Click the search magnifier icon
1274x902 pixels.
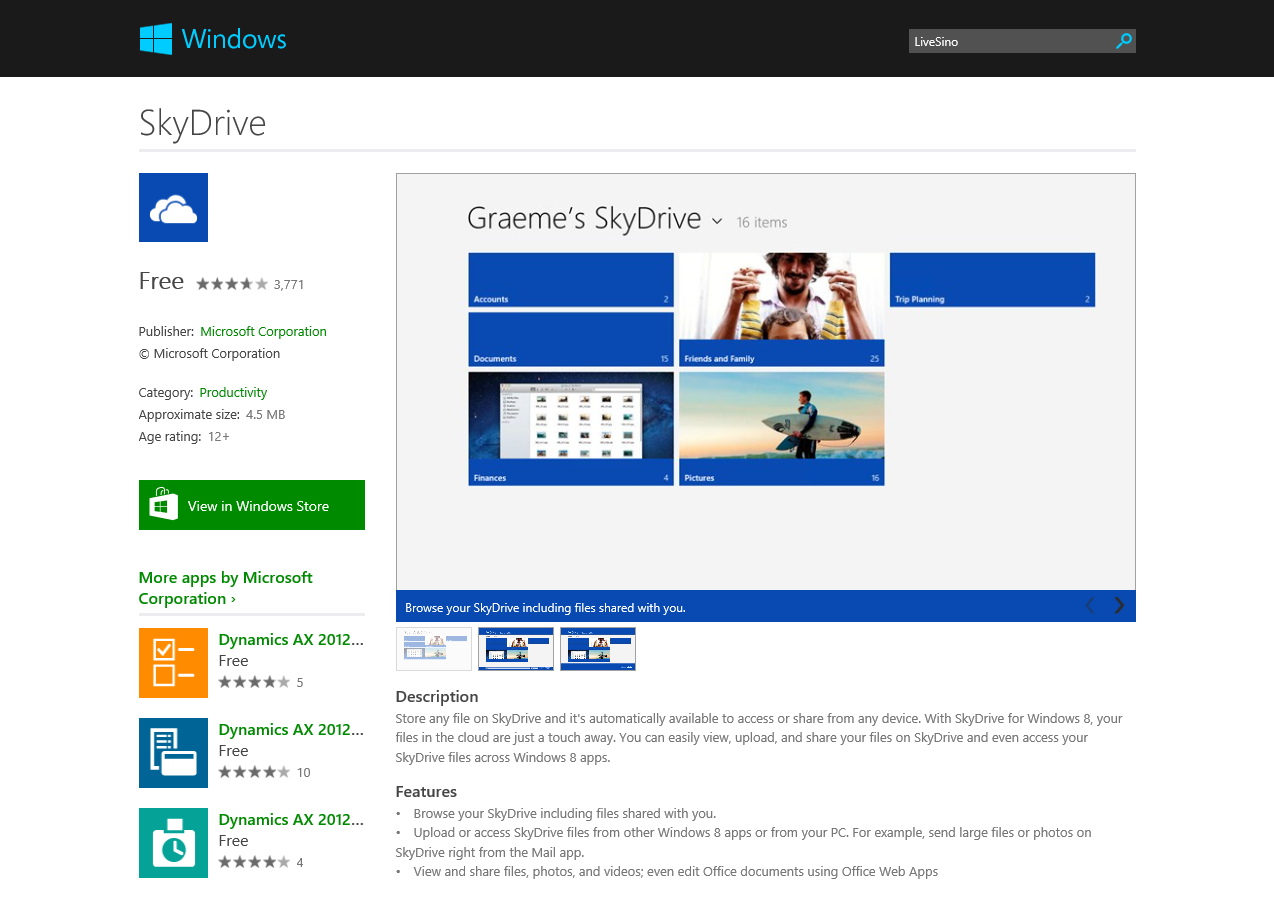(x=1124, y=41)
